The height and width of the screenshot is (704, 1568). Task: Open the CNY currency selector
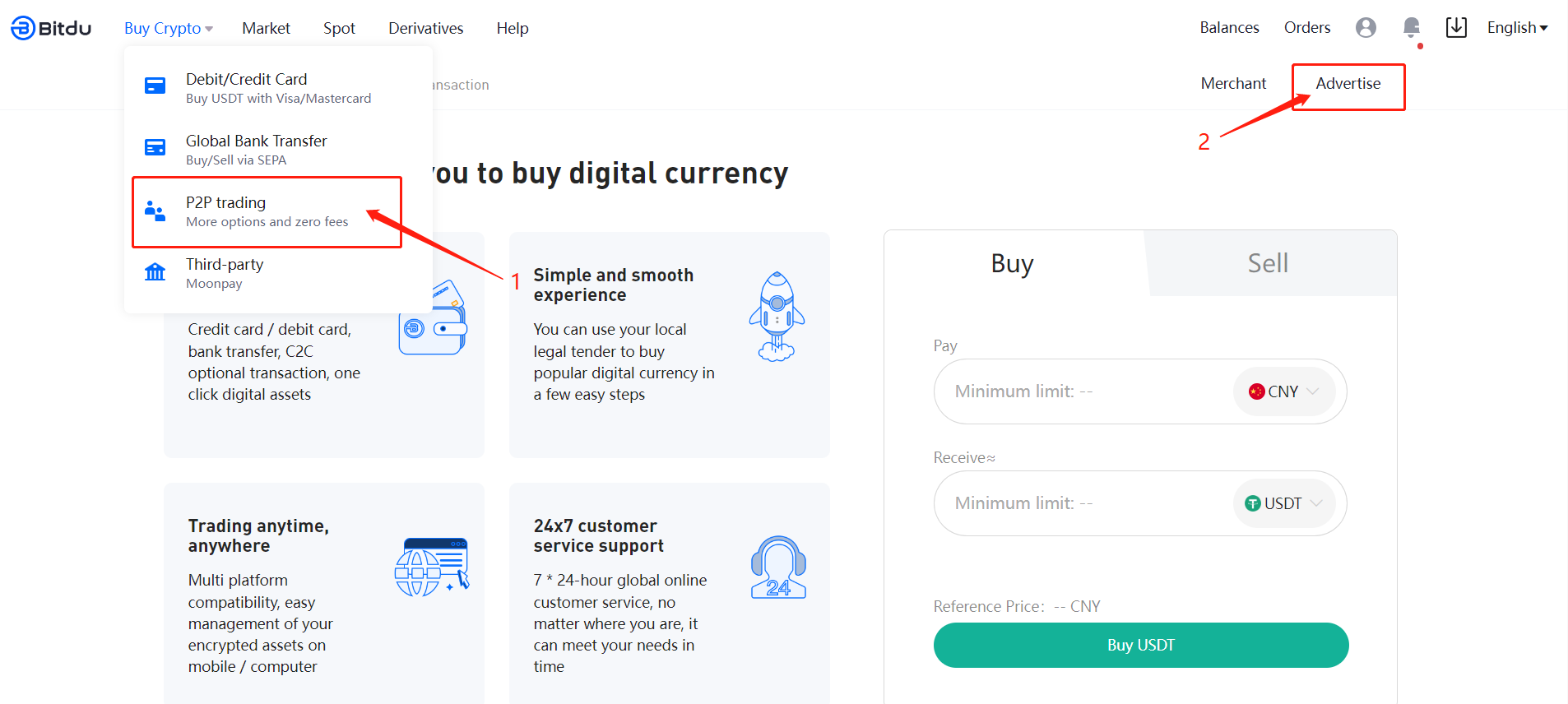(1283, 391)
